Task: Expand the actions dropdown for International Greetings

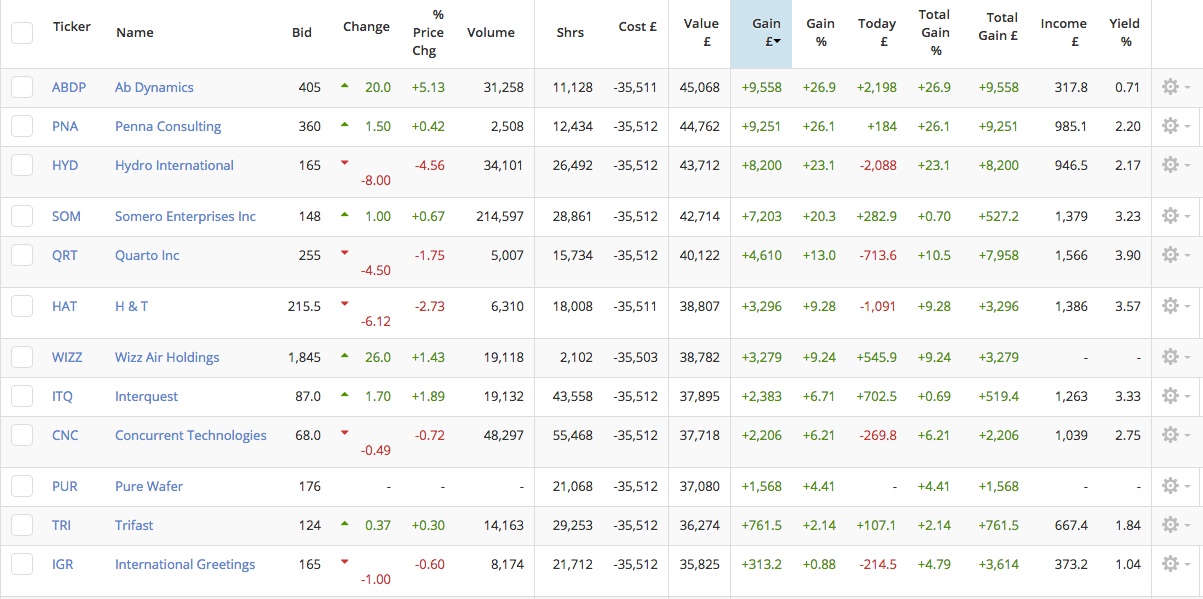Action: pyautogui.click(x=1175, y=564)
